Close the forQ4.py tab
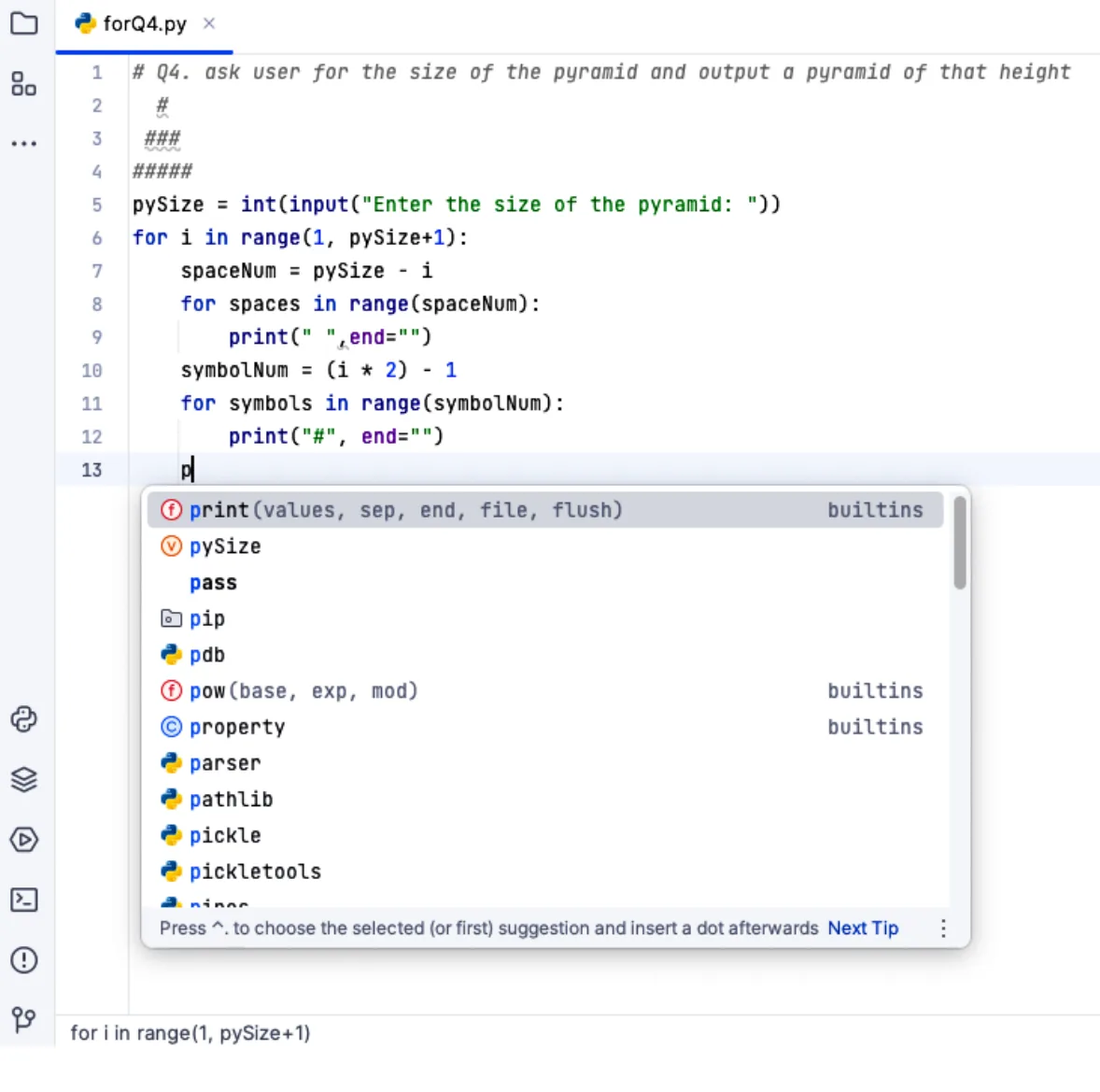This screenshot has width=1100, height=1092. [x=209, y=24]
